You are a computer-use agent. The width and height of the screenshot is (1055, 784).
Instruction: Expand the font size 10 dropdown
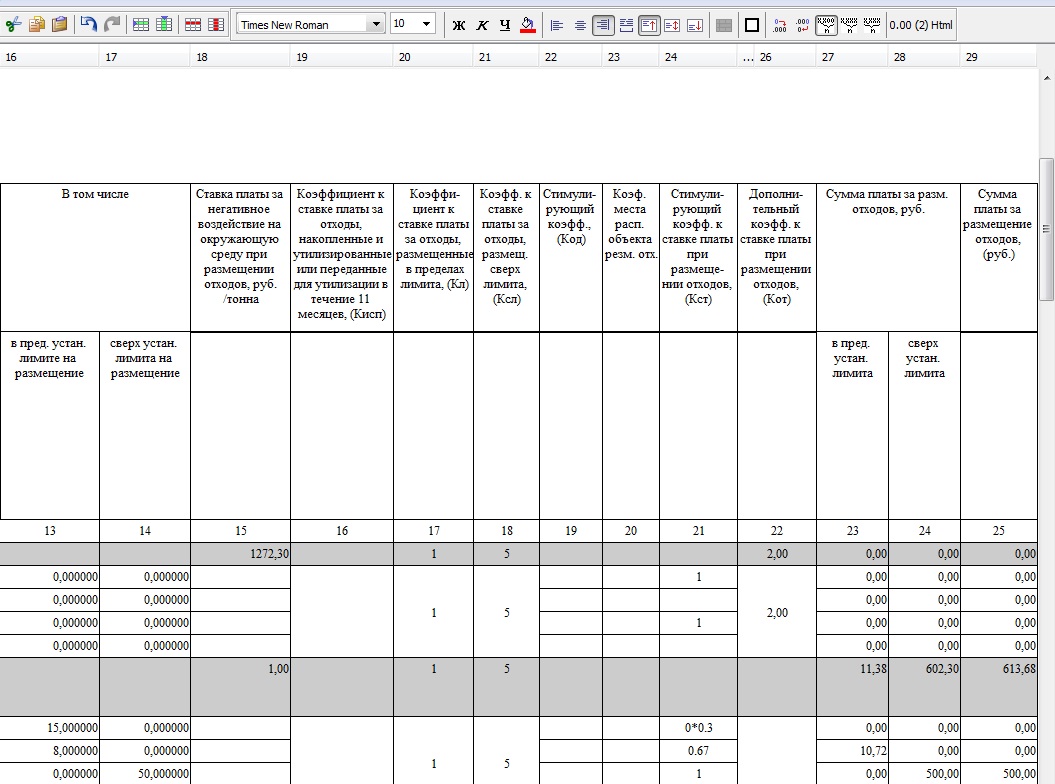click(x=426, y=24)
